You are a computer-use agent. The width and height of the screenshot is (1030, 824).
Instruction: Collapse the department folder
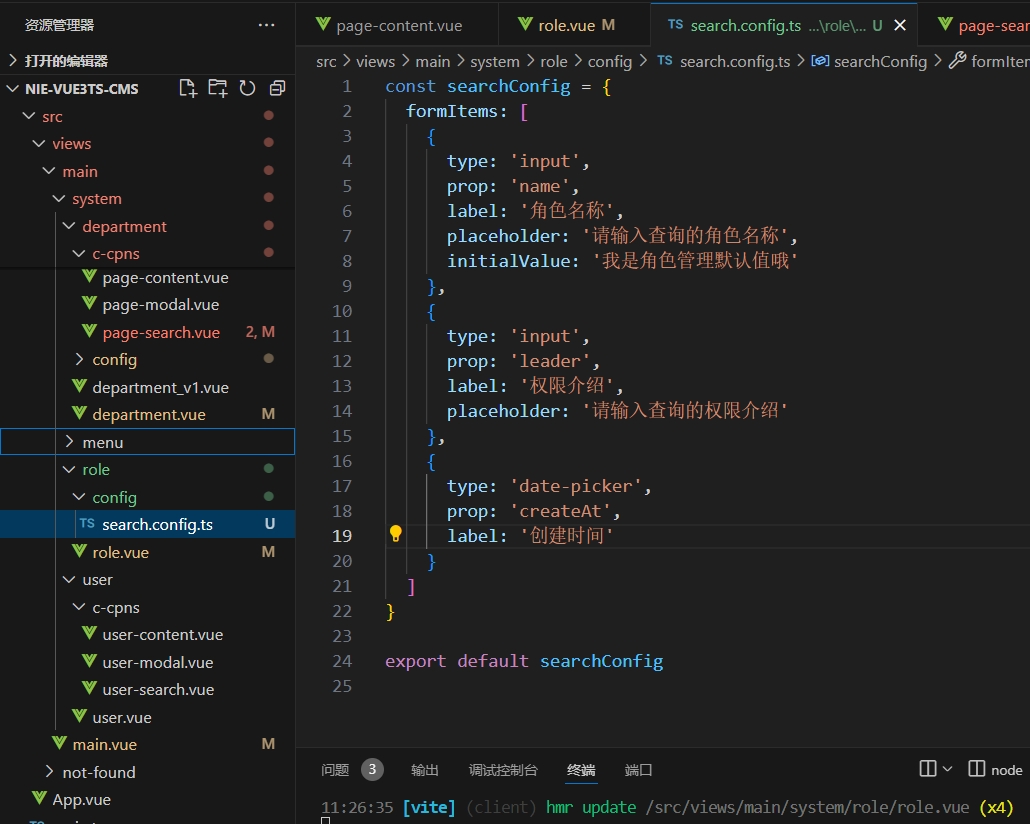click(148, 226)
